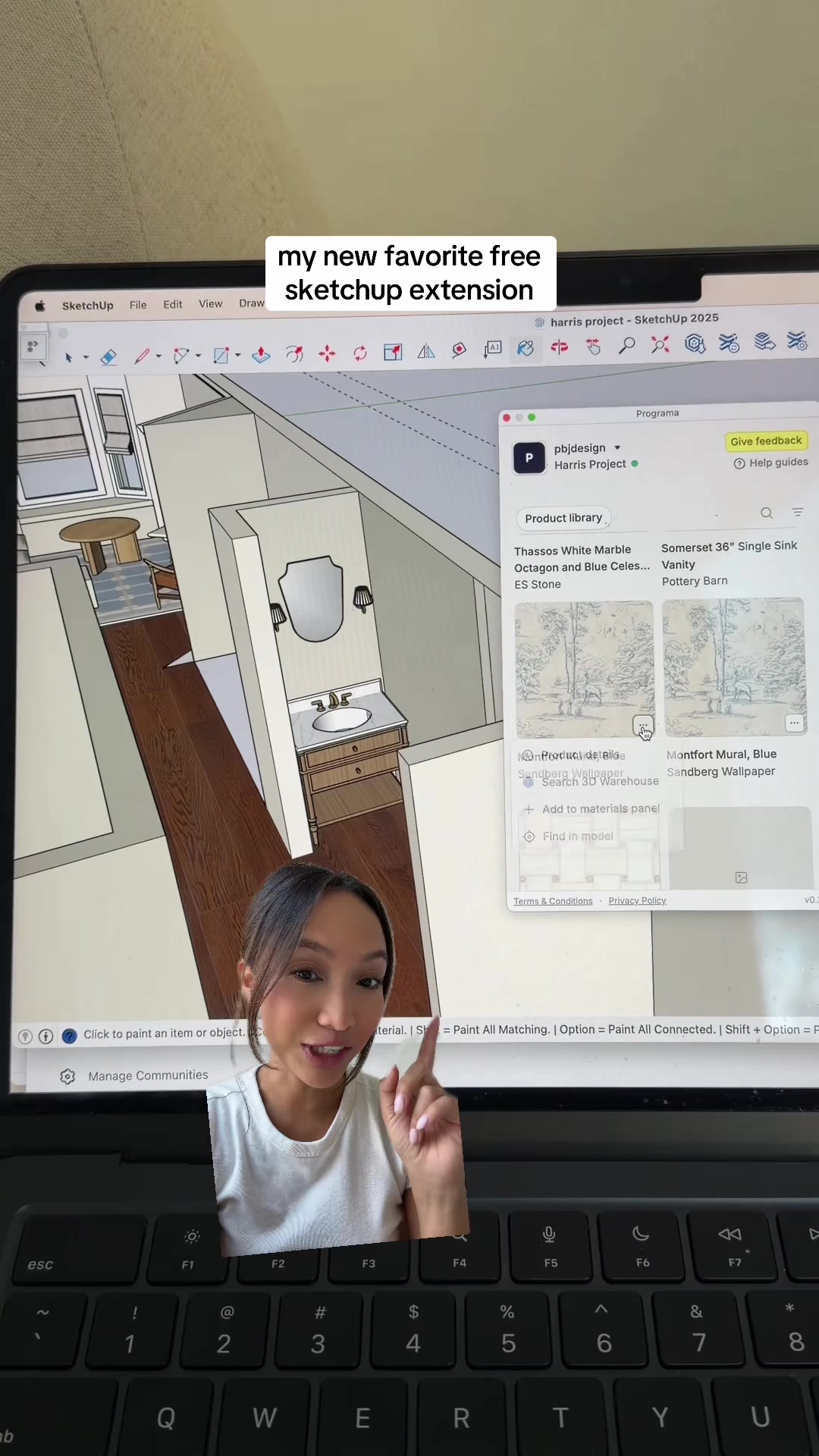Click the Manage Communities gear icon

67,1077
